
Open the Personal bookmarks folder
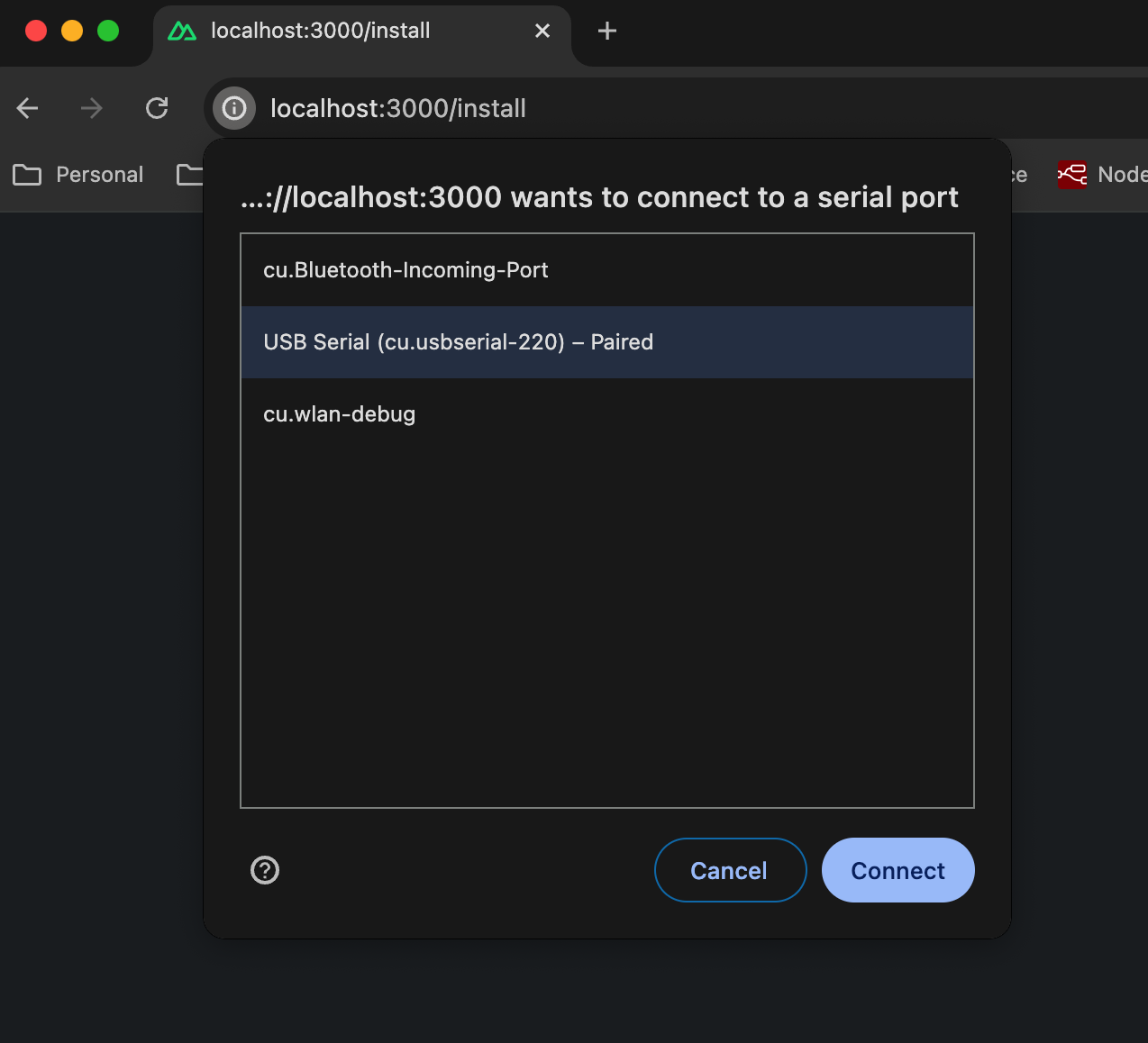pyautogui.click(x=79, y=175)
